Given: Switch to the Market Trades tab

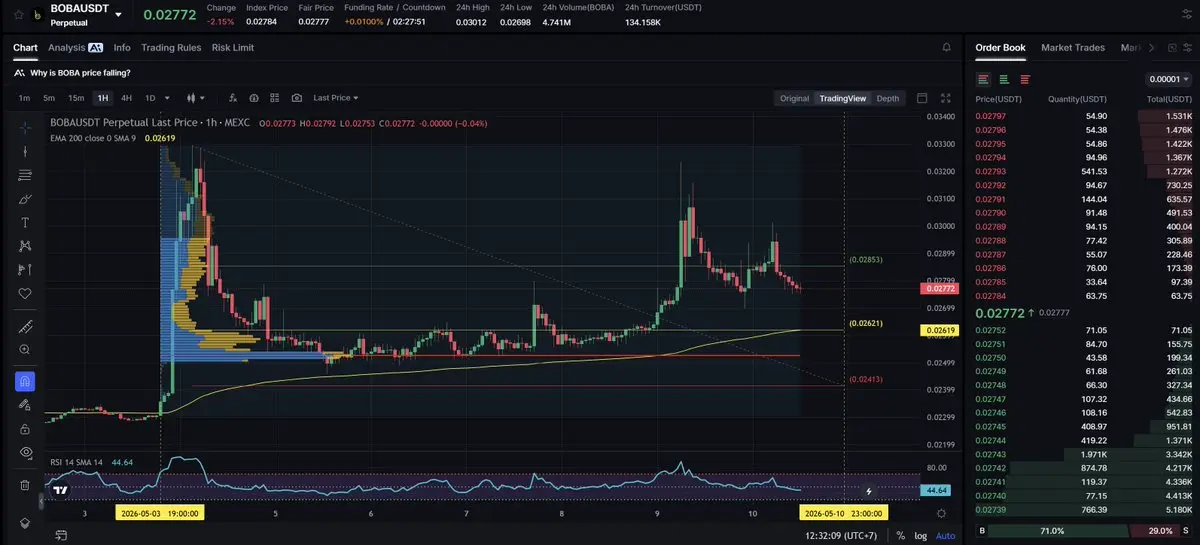Looking at the screenshot, I should 1074,47.
